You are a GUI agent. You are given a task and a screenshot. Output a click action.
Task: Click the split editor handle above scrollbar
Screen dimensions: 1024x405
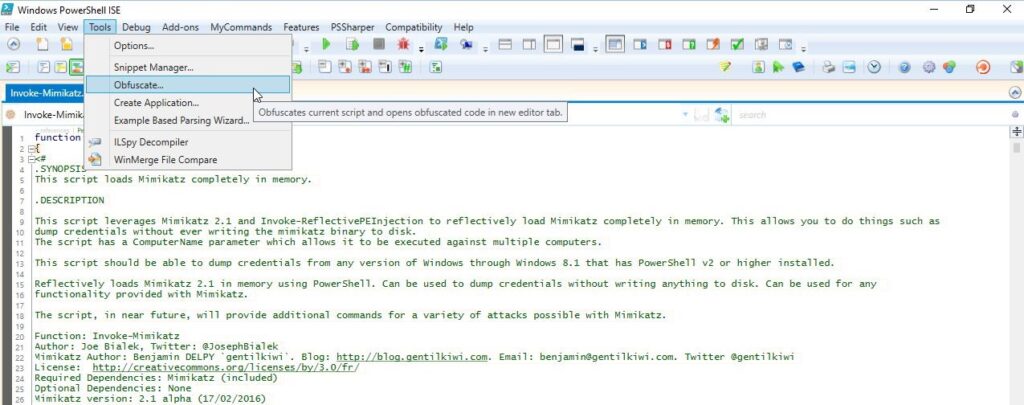[x=1017, y=132]
